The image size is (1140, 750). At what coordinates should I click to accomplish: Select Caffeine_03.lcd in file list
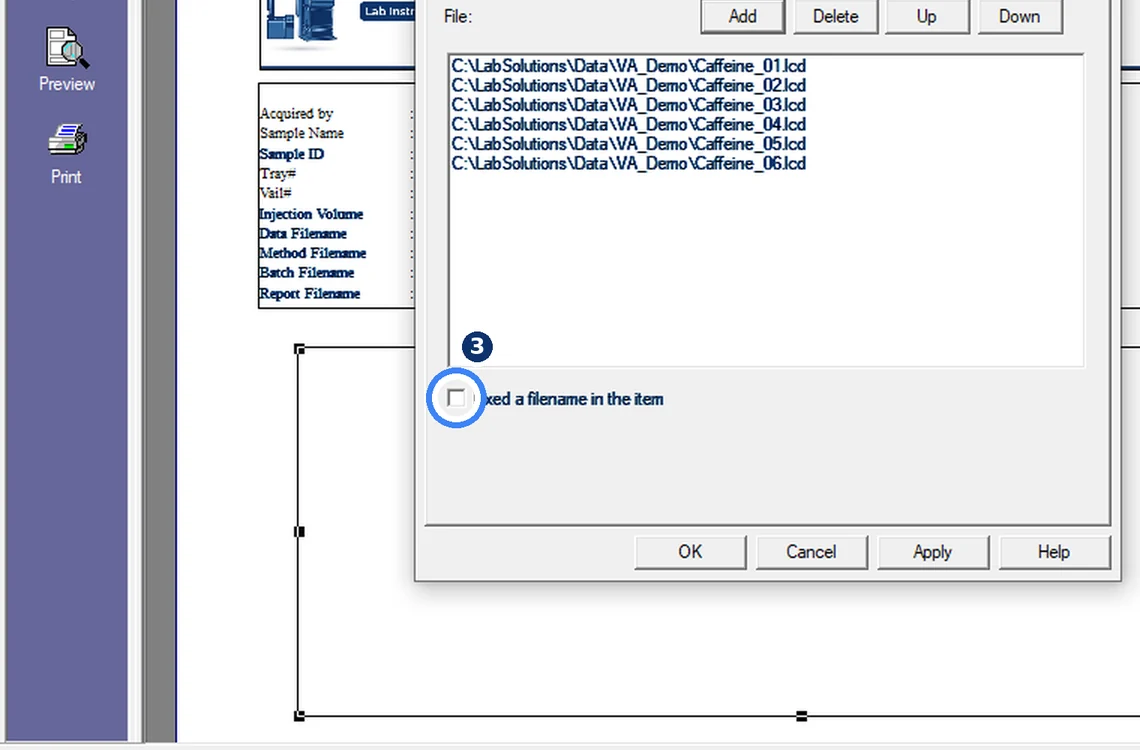coord(628,105)
